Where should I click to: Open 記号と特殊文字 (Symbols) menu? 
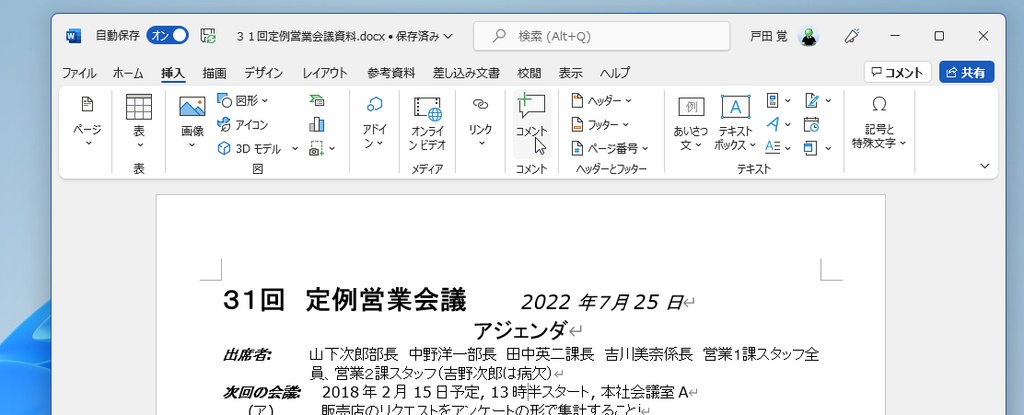[879, 124]
